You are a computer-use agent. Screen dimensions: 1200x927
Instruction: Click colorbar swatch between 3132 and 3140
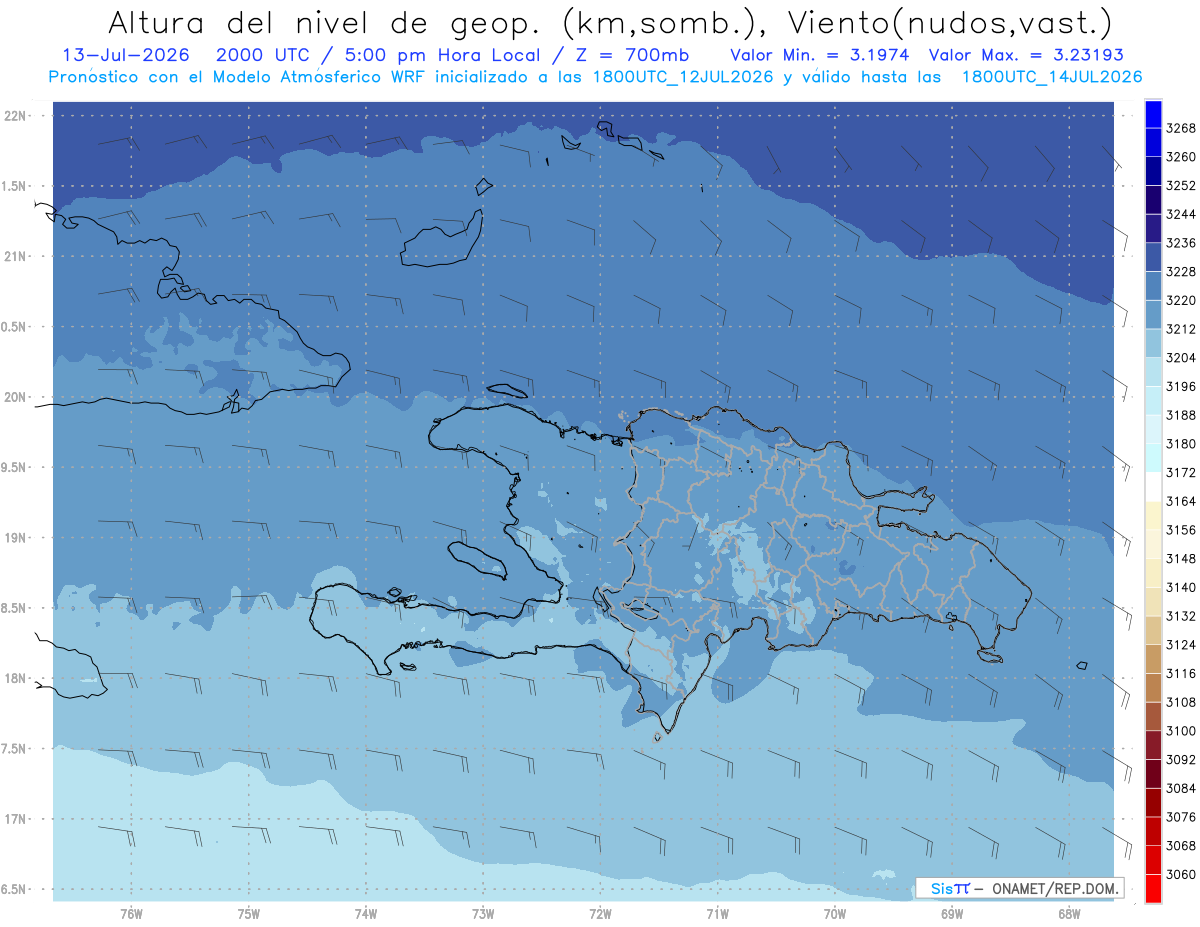coord(1152,602)
